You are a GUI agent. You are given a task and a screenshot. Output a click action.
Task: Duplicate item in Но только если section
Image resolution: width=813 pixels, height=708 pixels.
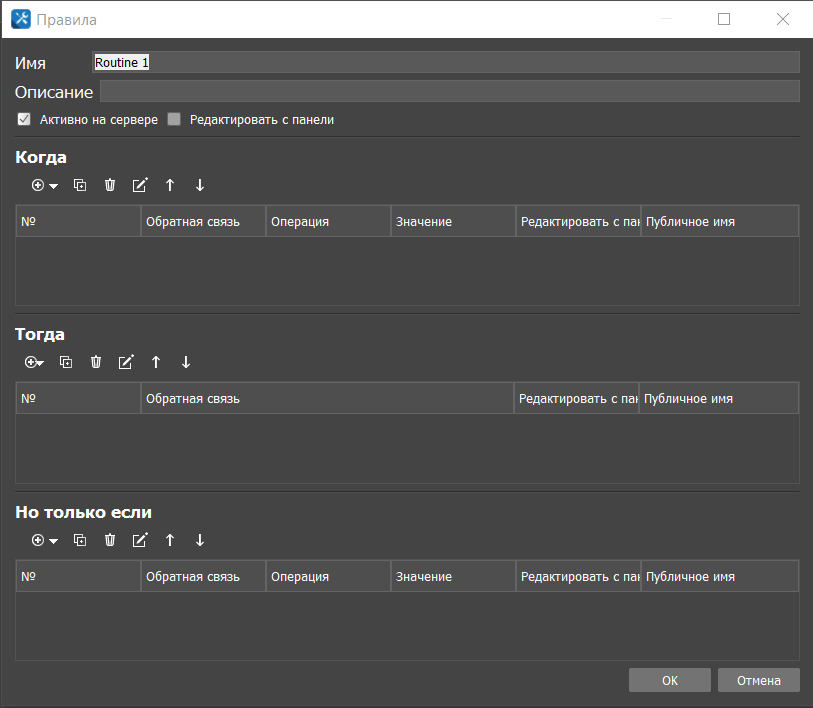click(80, 540)
